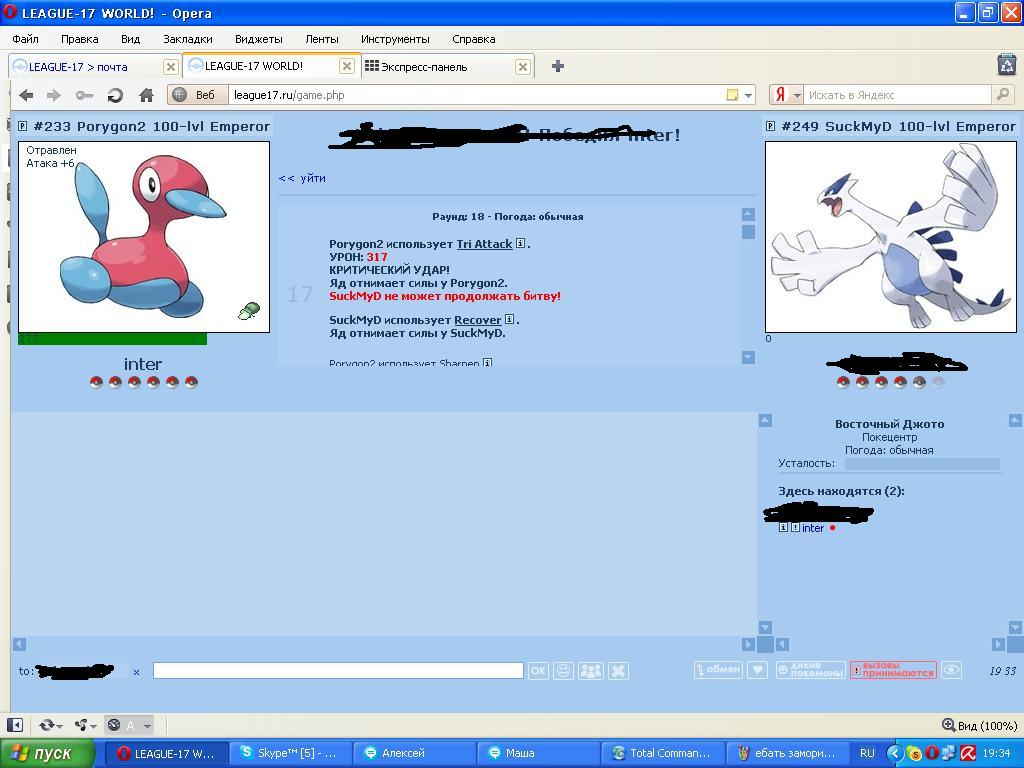
Task: Click info icon next to Tri Attack
Action: [520, 244]
